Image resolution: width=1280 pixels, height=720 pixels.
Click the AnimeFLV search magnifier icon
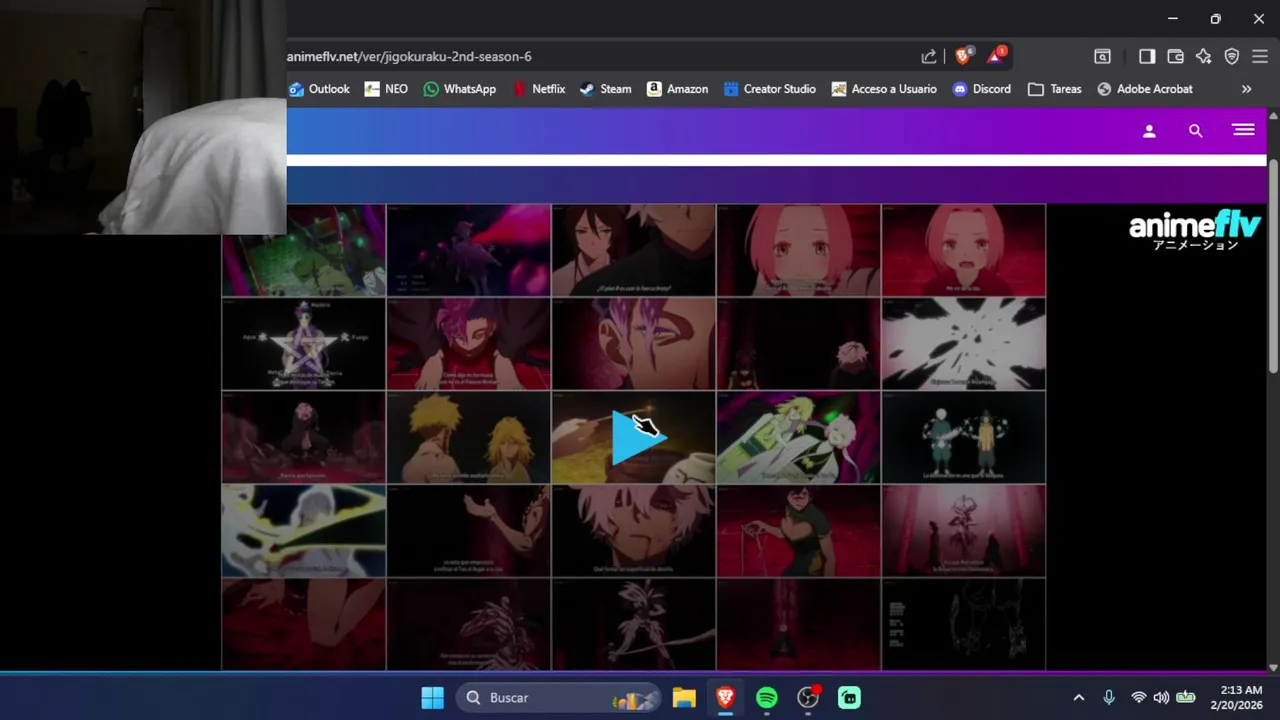(x=1195, y=131)
